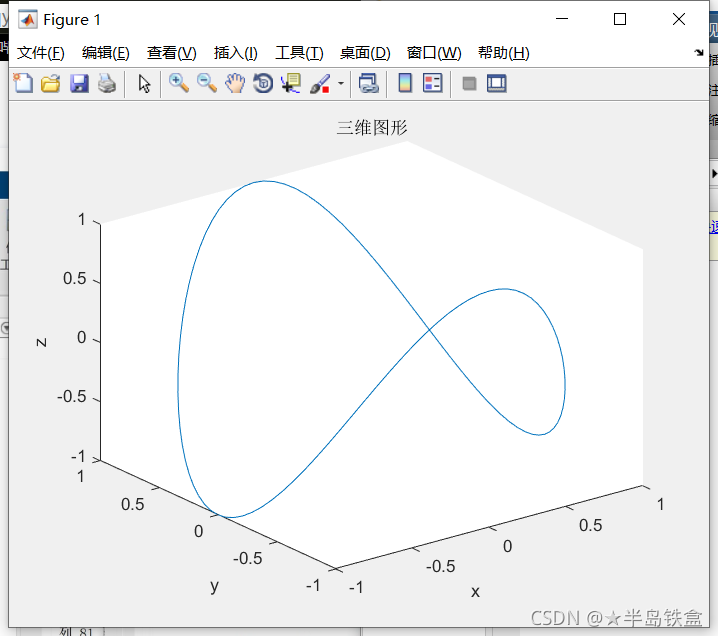718x636 pixels.
Task: Open the 文件(F) menu
Action: pyautogui.click(x=41, y=53)
